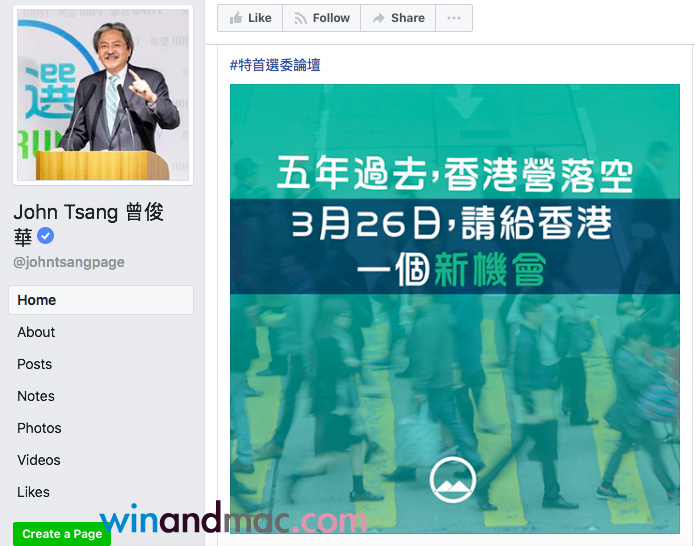The image size is (695, 546).
Task: Go to the Posts section
Action: click(x=35, y=364)
